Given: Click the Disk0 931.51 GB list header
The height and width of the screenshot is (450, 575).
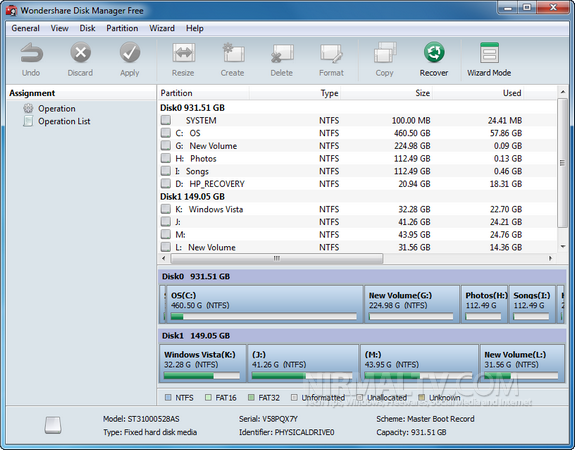Looking at the screenshot, I should (193, 108).
